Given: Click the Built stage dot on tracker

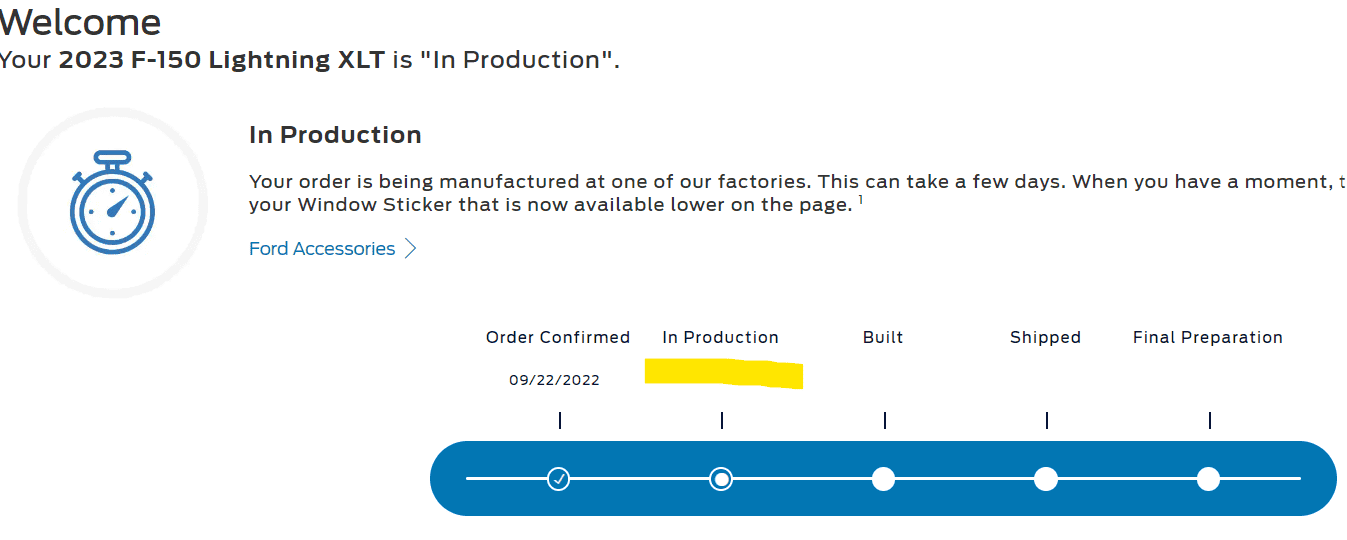Looking at the screenshot, I should pyautogui.click(x=883, y=479).
